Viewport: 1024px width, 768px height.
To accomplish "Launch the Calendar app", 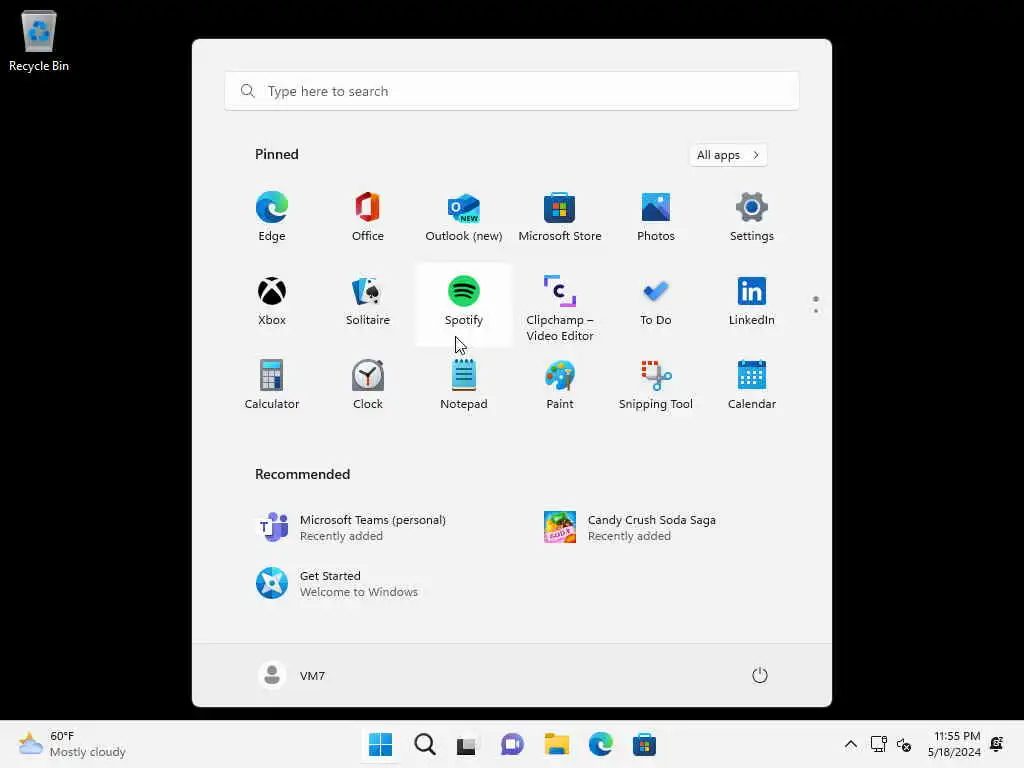I will [x=752, y=385].
